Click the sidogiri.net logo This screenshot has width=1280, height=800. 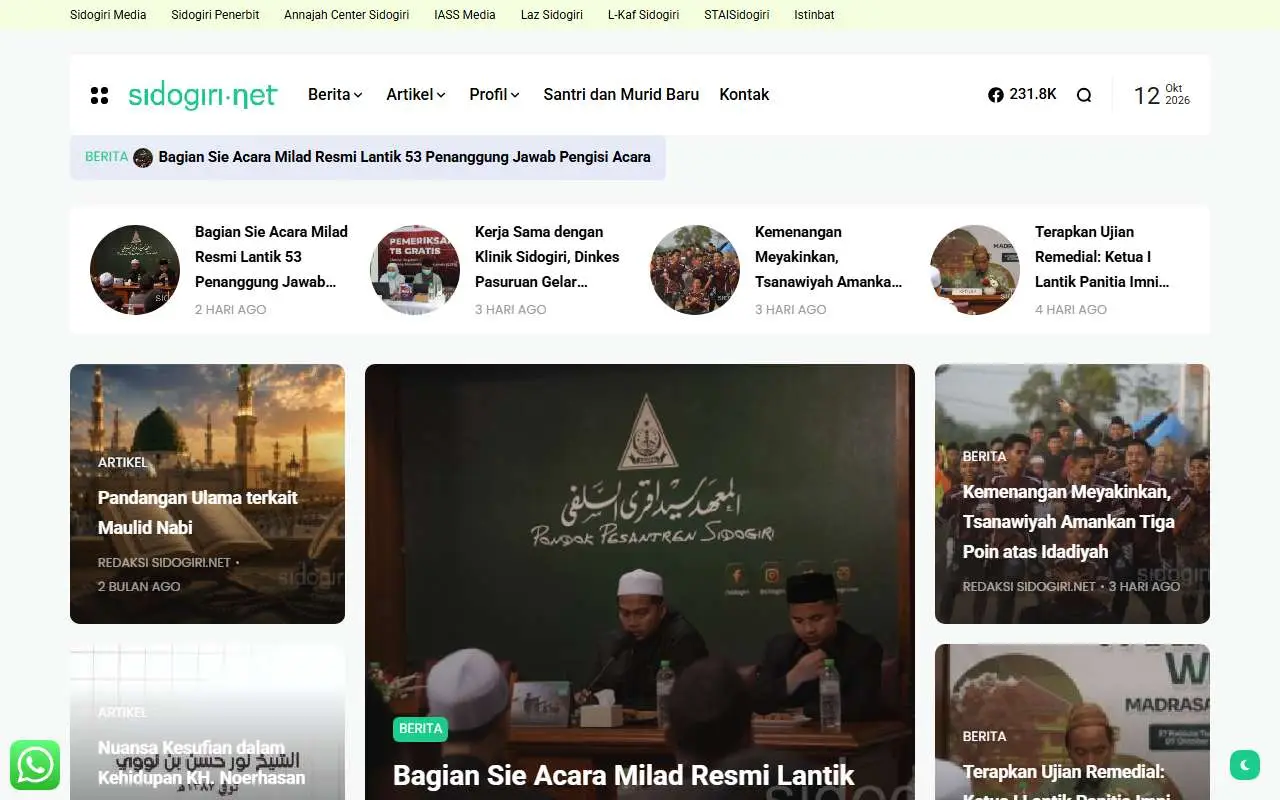[203, 95]
